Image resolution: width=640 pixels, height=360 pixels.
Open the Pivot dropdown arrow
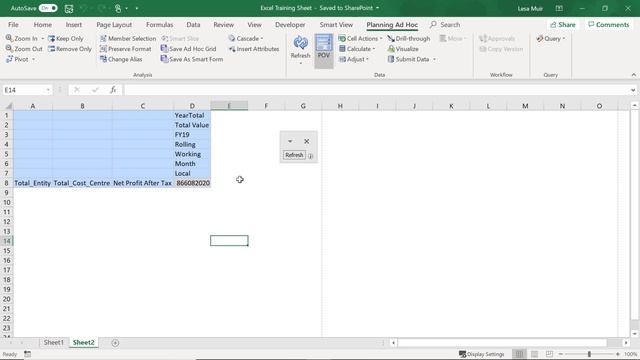point(33,60)
